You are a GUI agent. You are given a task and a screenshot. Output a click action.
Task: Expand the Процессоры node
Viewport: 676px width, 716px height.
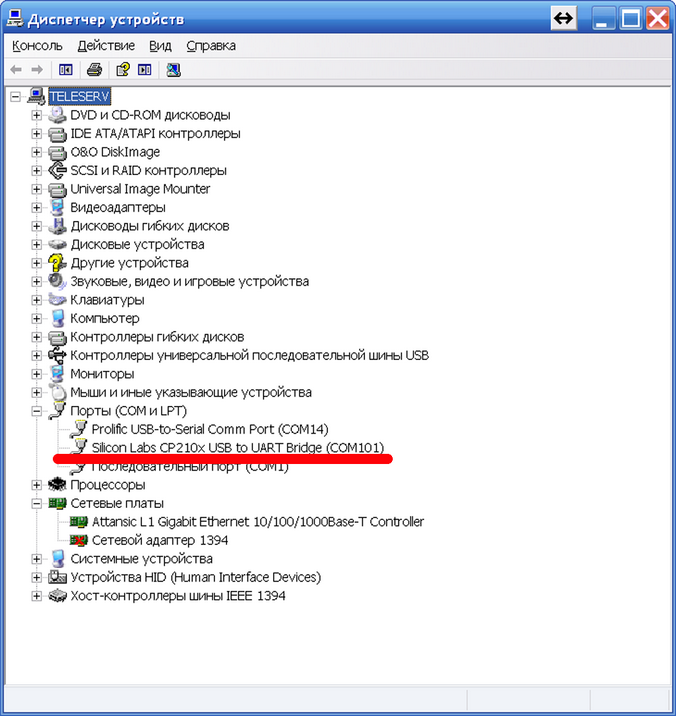coord(37,485)
